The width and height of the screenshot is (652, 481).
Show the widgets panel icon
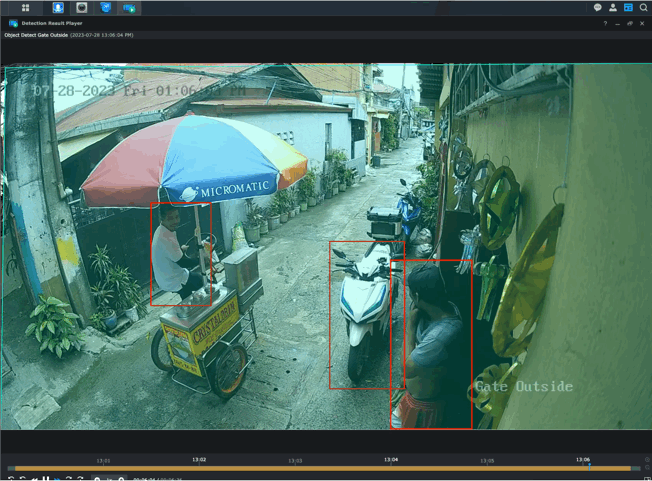628,7
